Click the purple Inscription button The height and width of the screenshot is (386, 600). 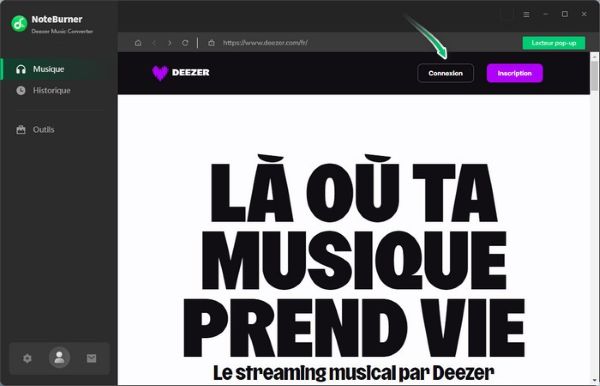(x=515, y=73)
